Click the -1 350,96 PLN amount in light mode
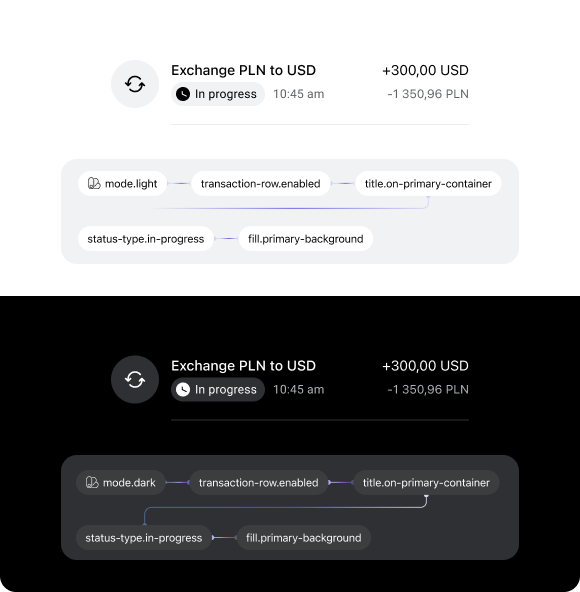580x592 pixels. [428, 94]
